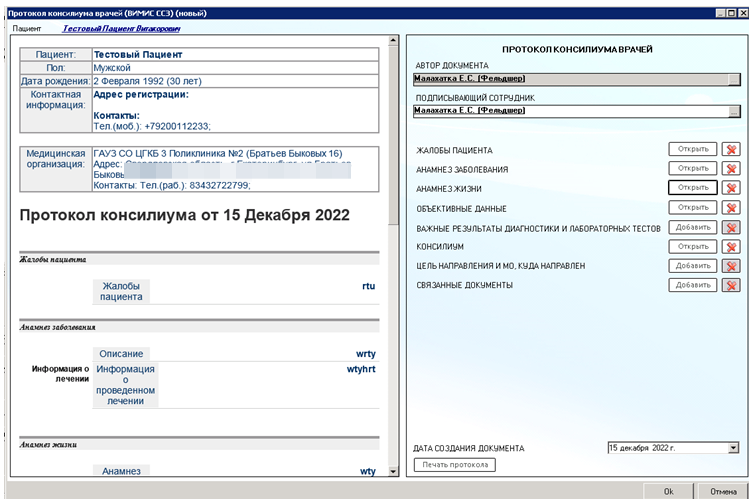
Task: Click the Анамнез value wty
Action: point(368,471)
